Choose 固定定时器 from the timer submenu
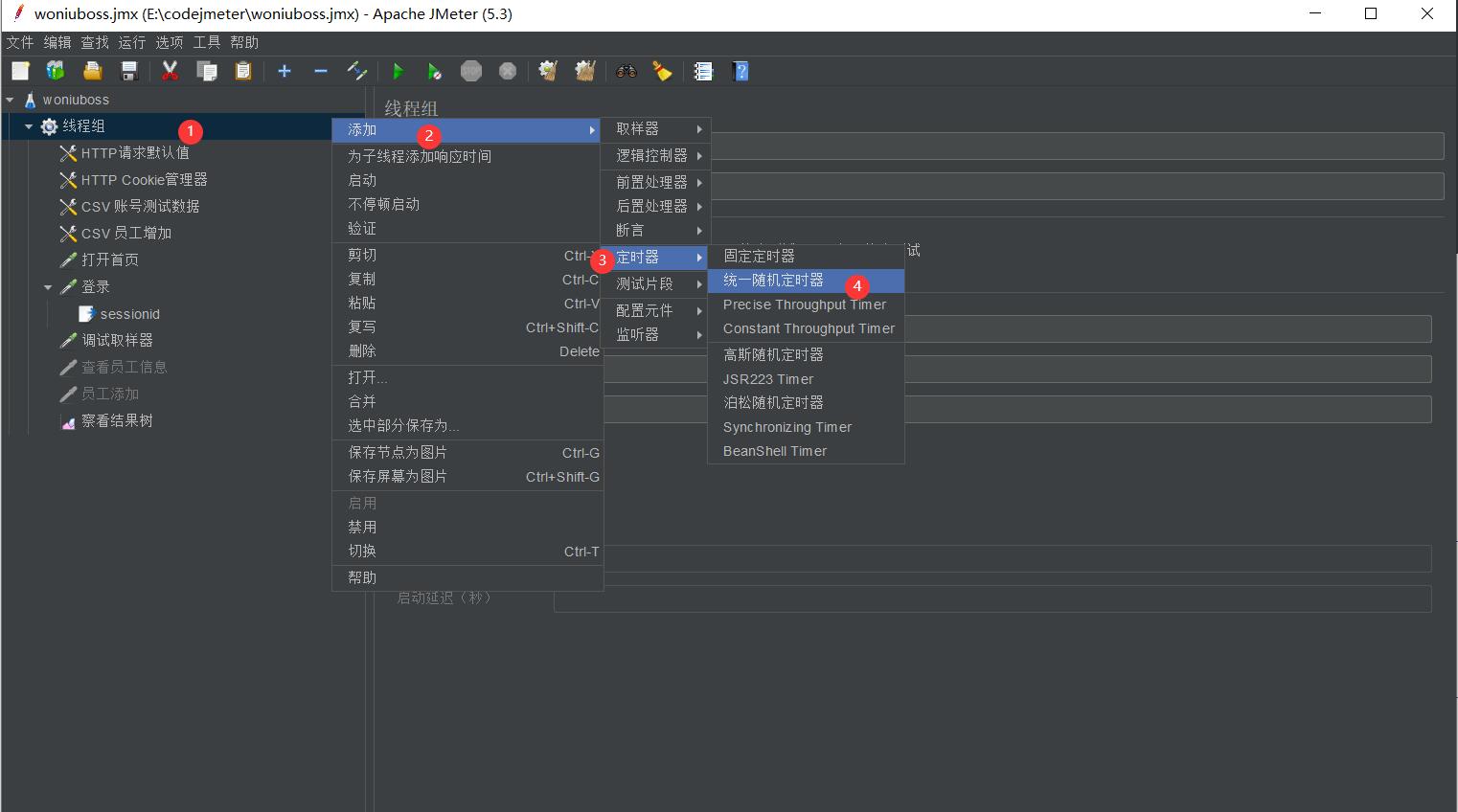The width and height of the screenshot is (1458, 812). [806, 256]
